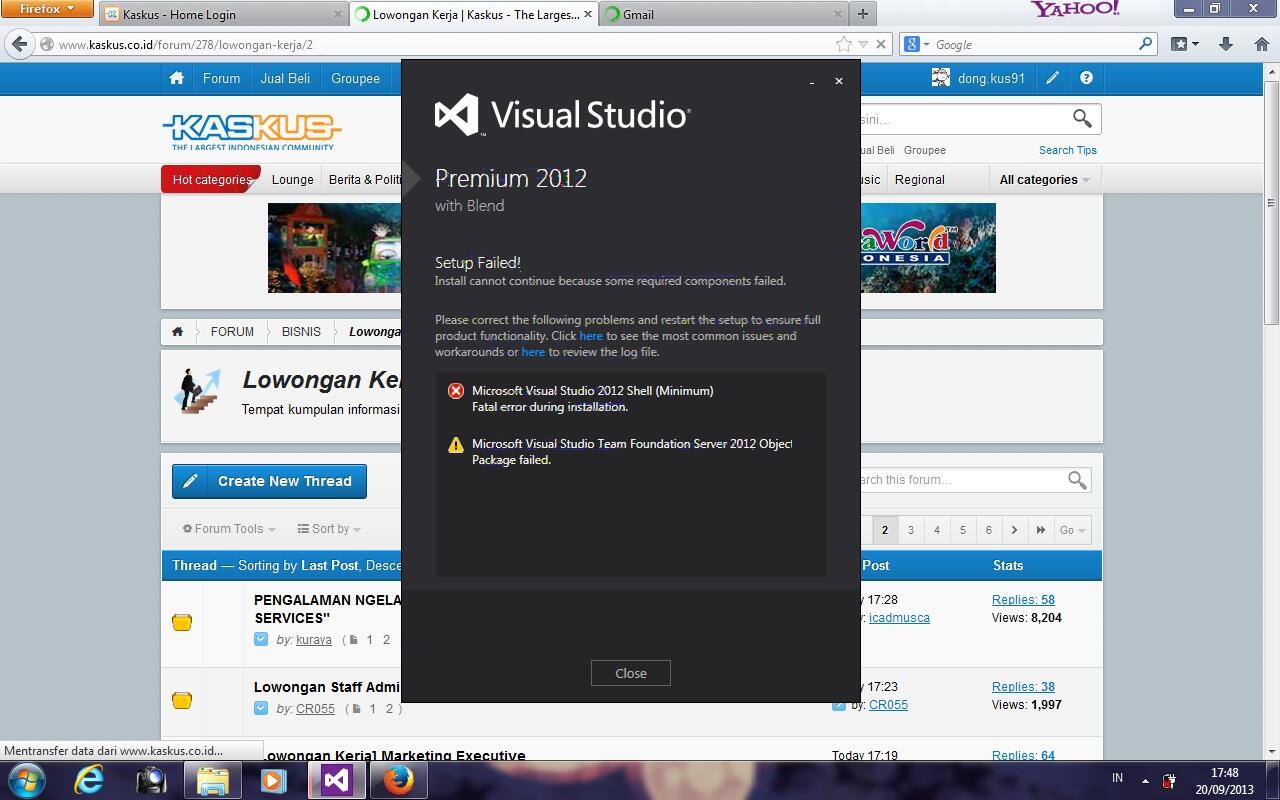Open Internet Explorer from the taskbar
The image size is (1280, 800).
[x=89, y=779]
